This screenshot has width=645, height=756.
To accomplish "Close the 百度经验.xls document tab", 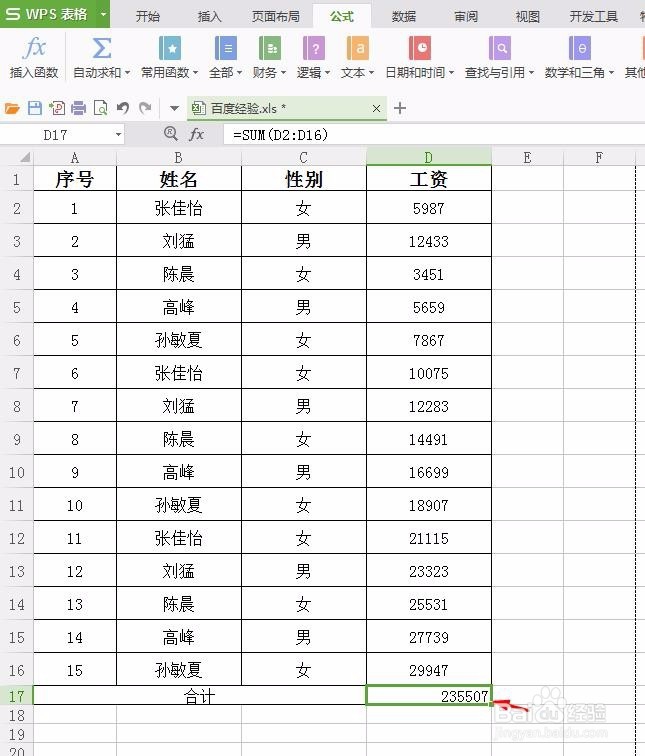I will pyautogui.click(x=376, y=108).
